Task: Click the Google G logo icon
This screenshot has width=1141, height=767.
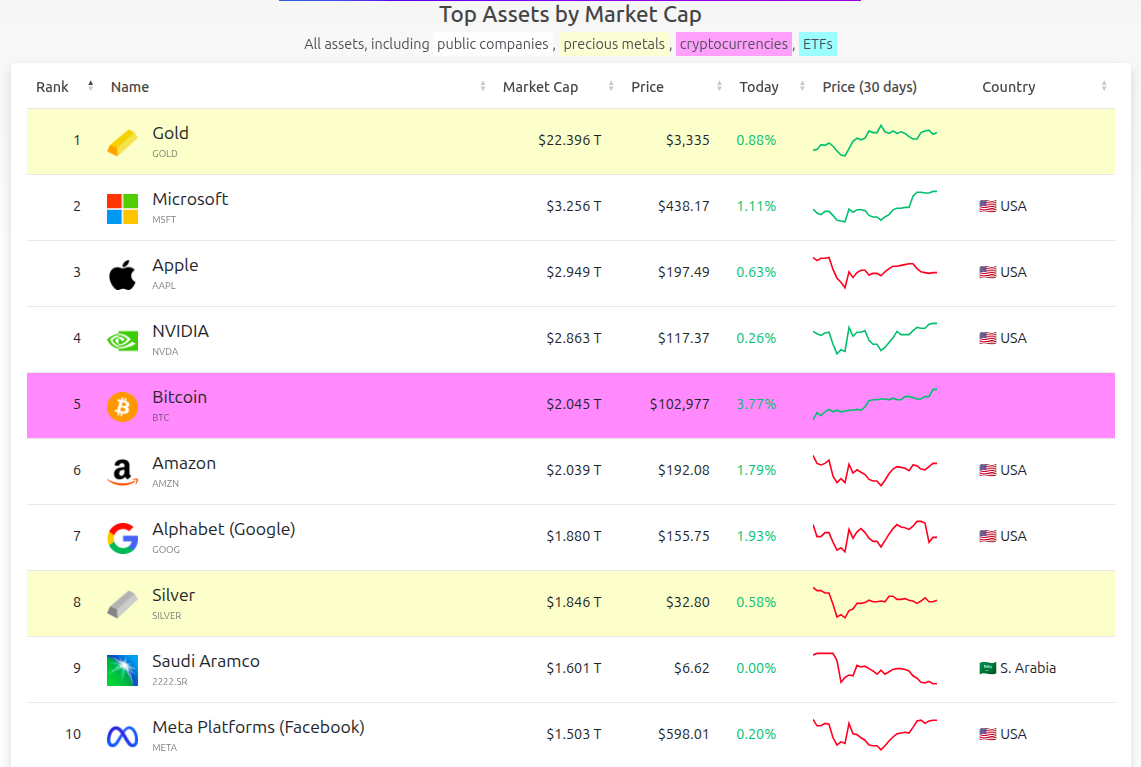Action: (122, 539)
